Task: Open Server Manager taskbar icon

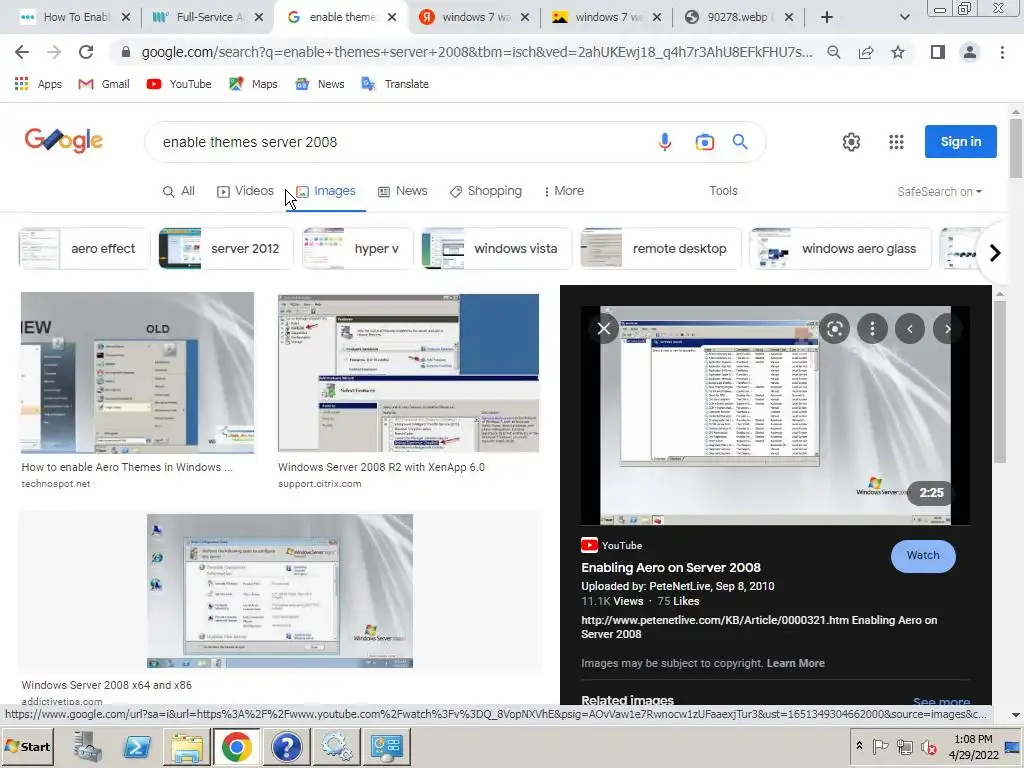Action: 87,746
